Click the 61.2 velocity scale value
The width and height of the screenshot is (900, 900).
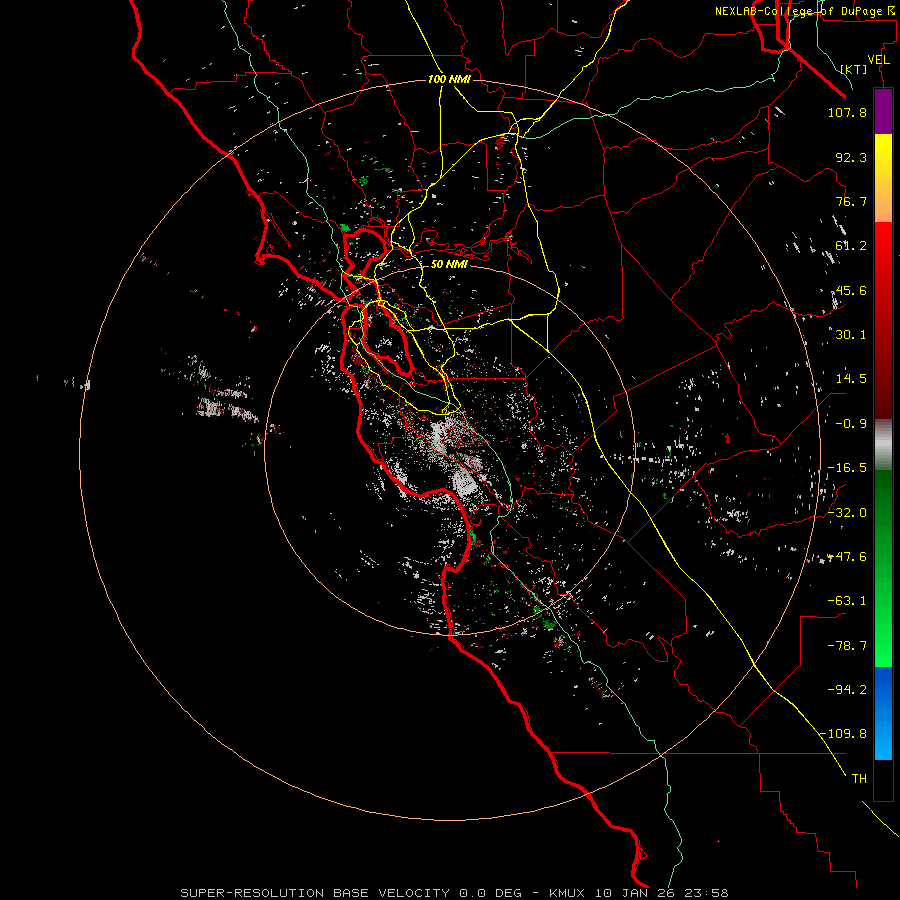click(851, 246)
